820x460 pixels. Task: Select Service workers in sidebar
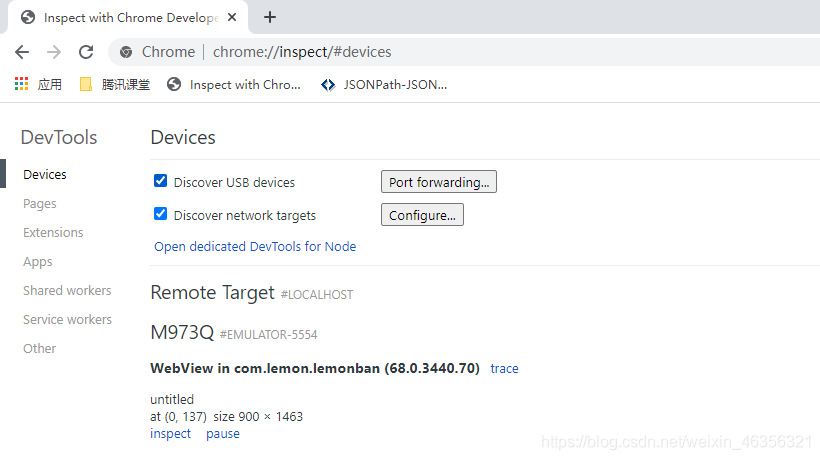tap(67, 319)
